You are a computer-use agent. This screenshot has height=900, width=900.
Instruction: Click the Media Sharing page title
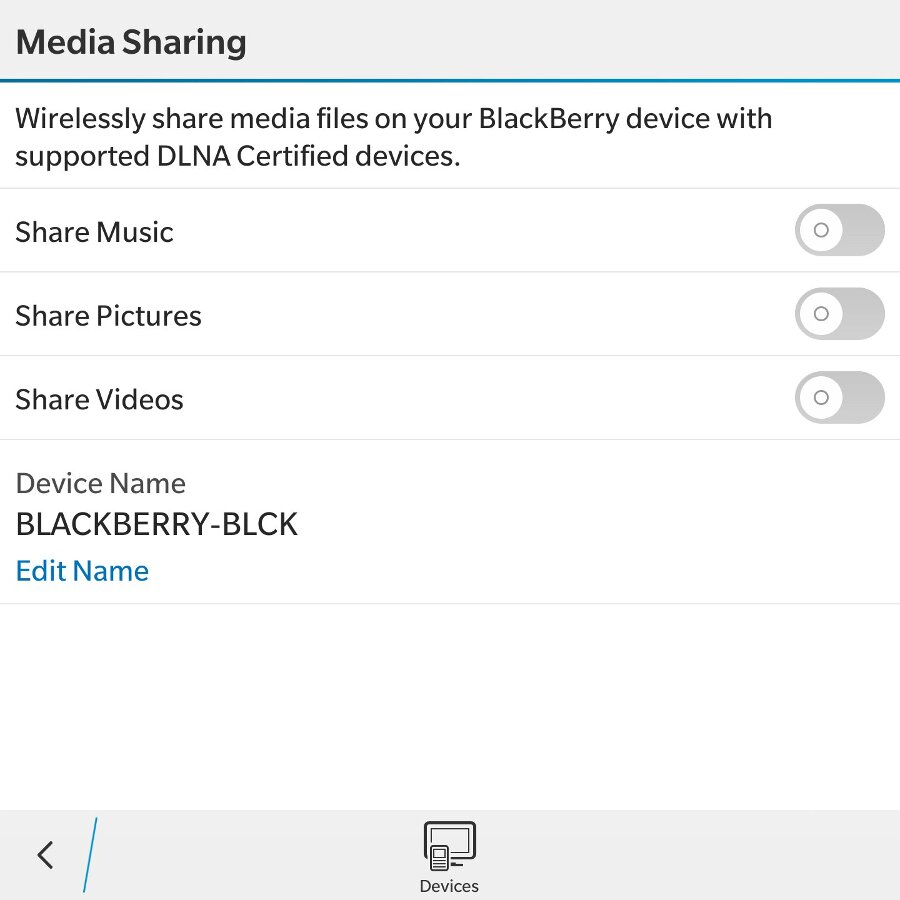click(131, 42)
